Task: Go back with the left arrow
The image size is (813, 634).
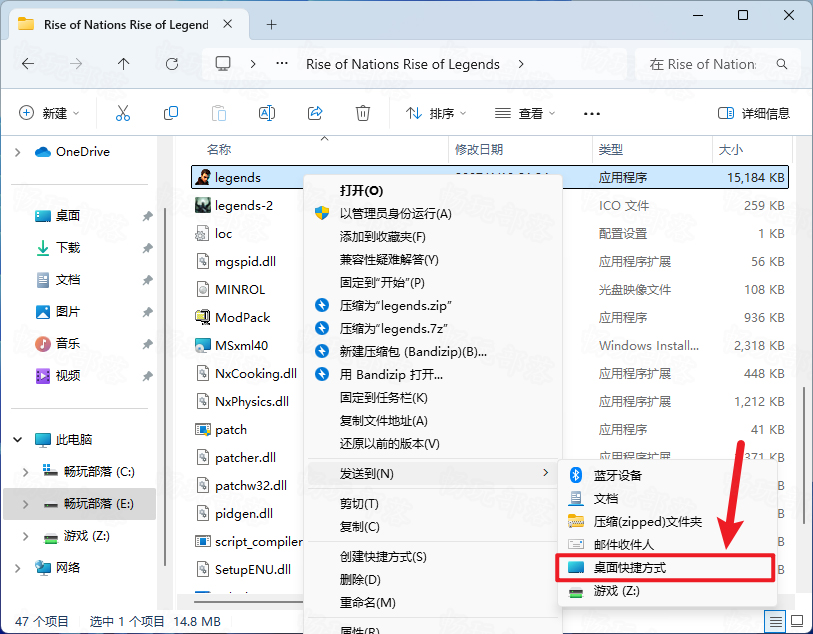Action: 28,64
